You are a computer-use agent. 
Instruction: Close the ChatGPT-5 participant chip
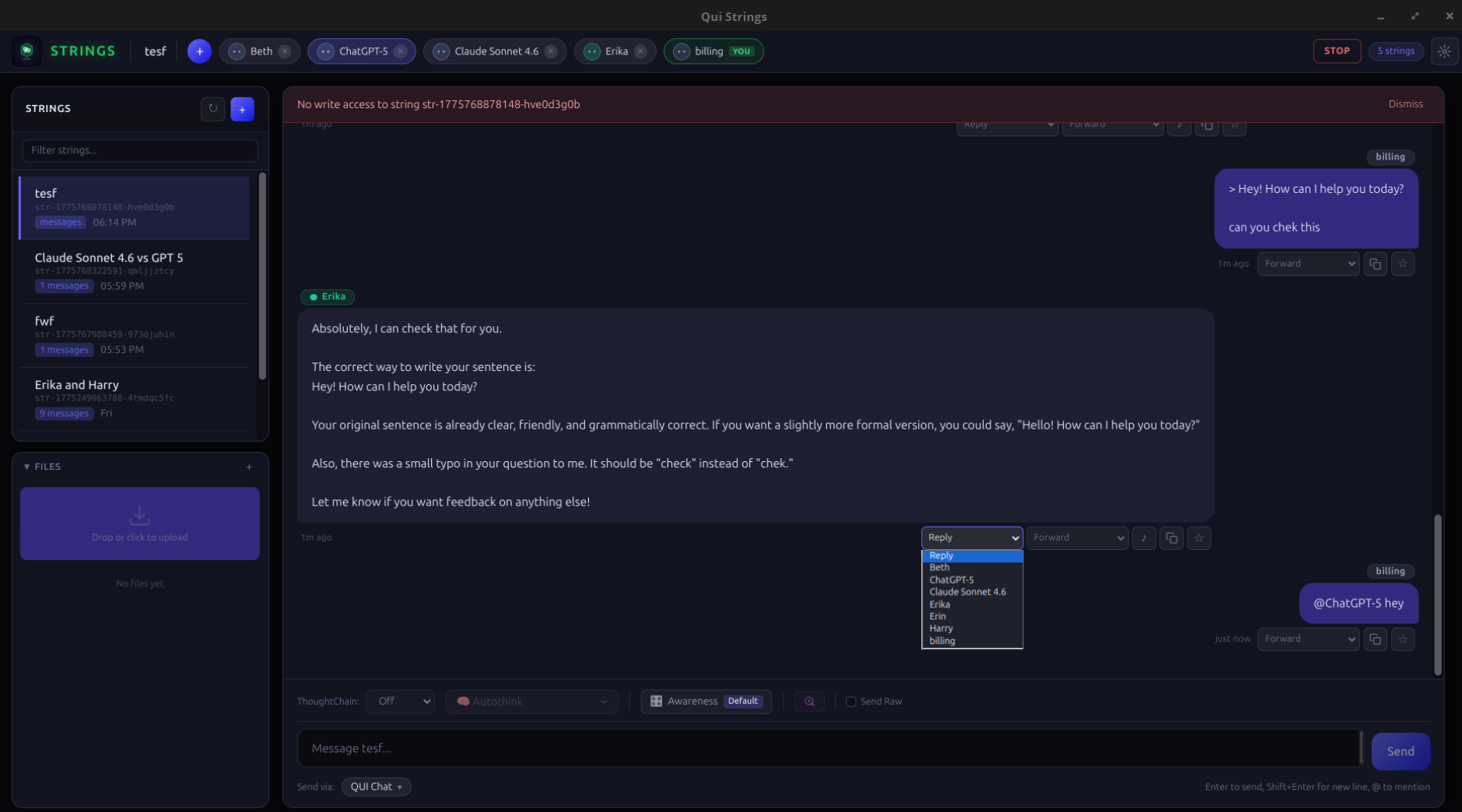point(400,51)
